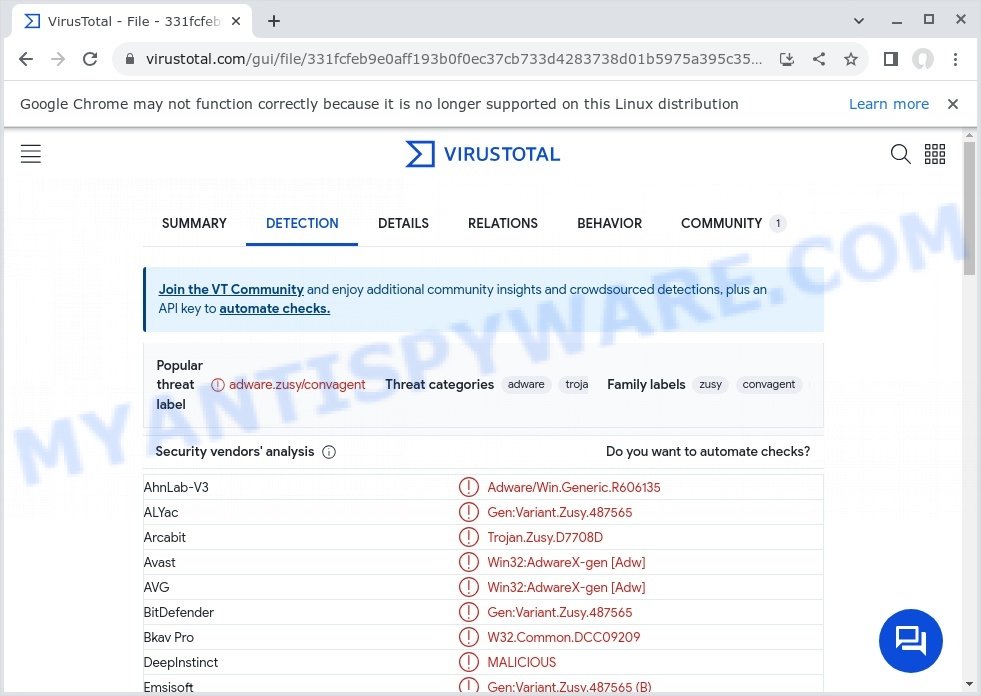
Task: Go back with the browser back arrow
Action: (x=26, y=59)
